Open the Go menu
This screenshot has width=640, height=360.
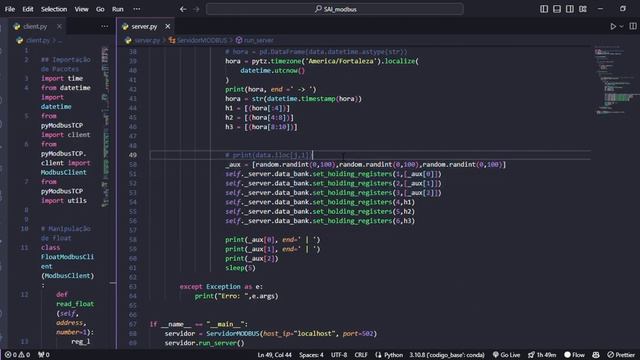tap(100, 9)
